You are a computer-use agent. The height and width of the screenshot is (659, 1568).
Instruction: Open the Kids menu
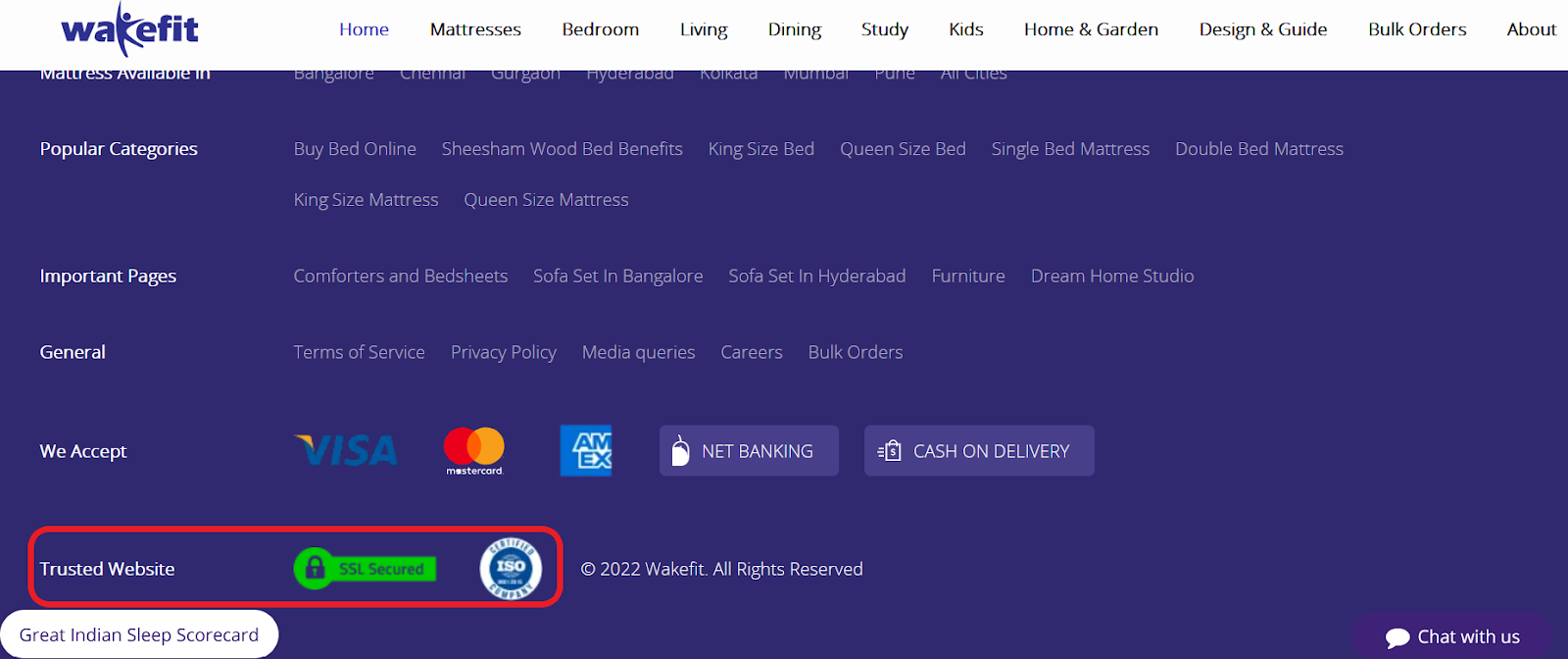click(x=966, y=29)
